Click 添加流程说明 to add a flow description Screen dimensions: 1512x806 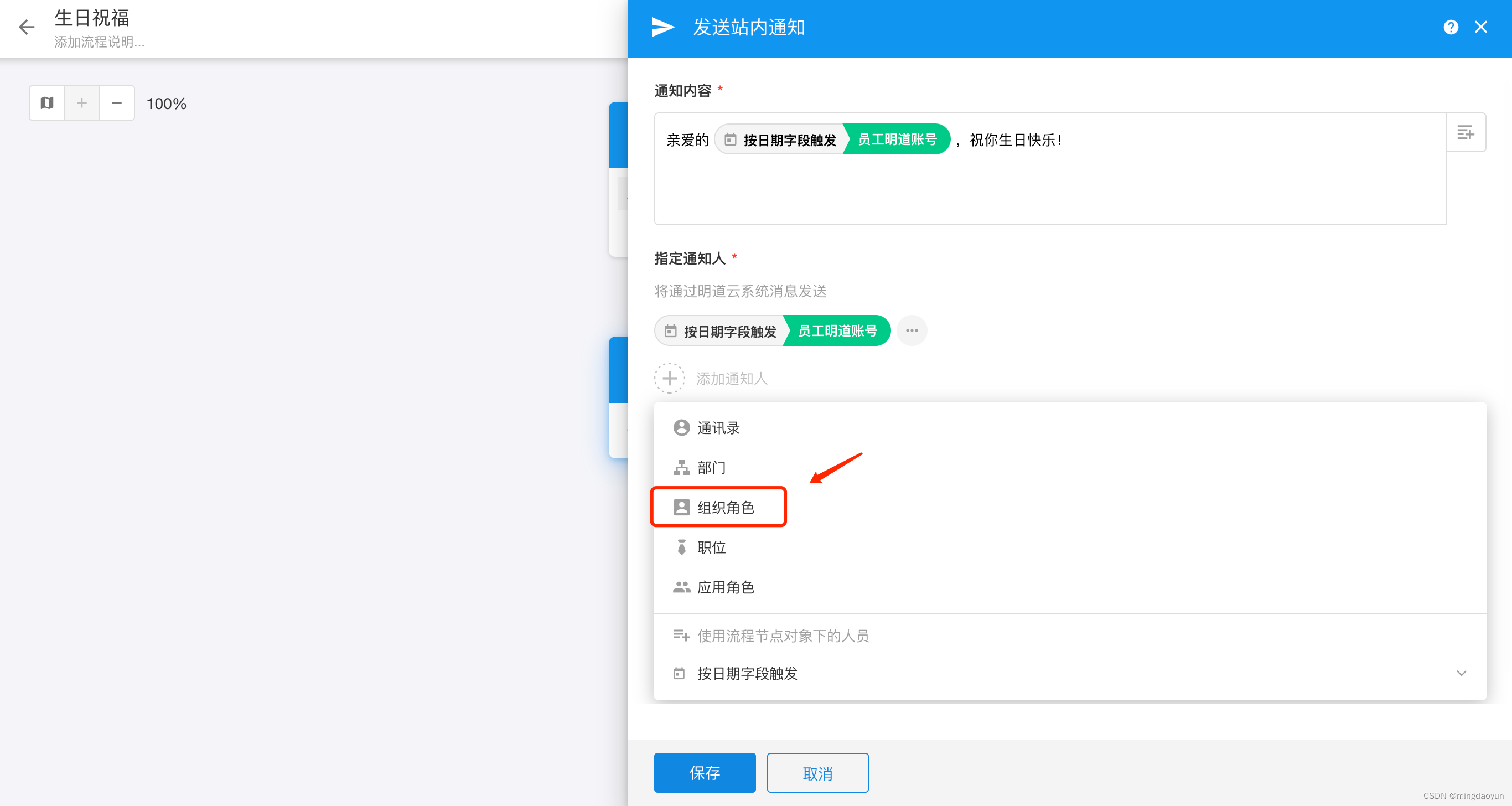pos(99,42)
